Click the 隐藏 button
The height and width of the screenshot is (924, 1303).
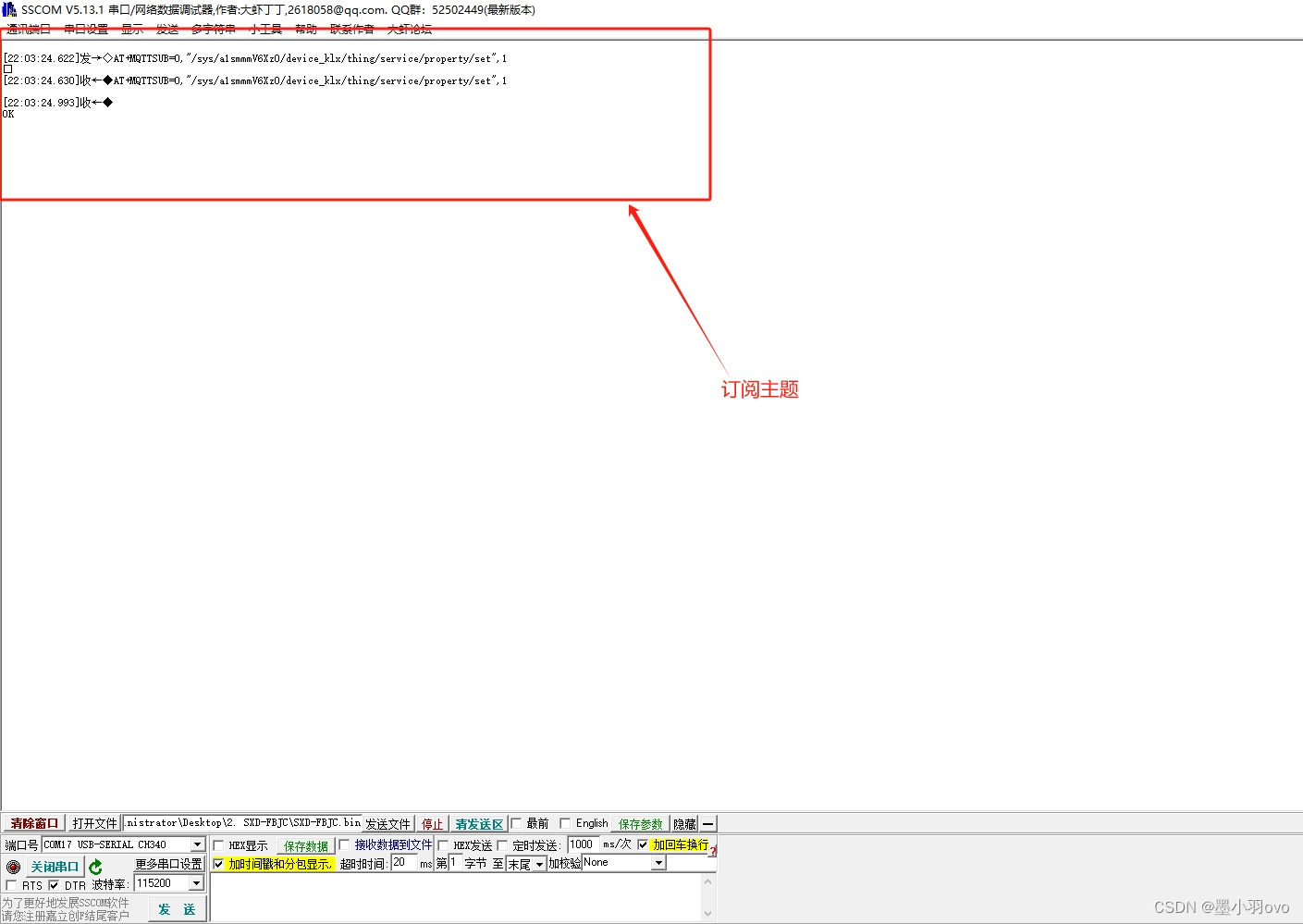coord(684,824)
